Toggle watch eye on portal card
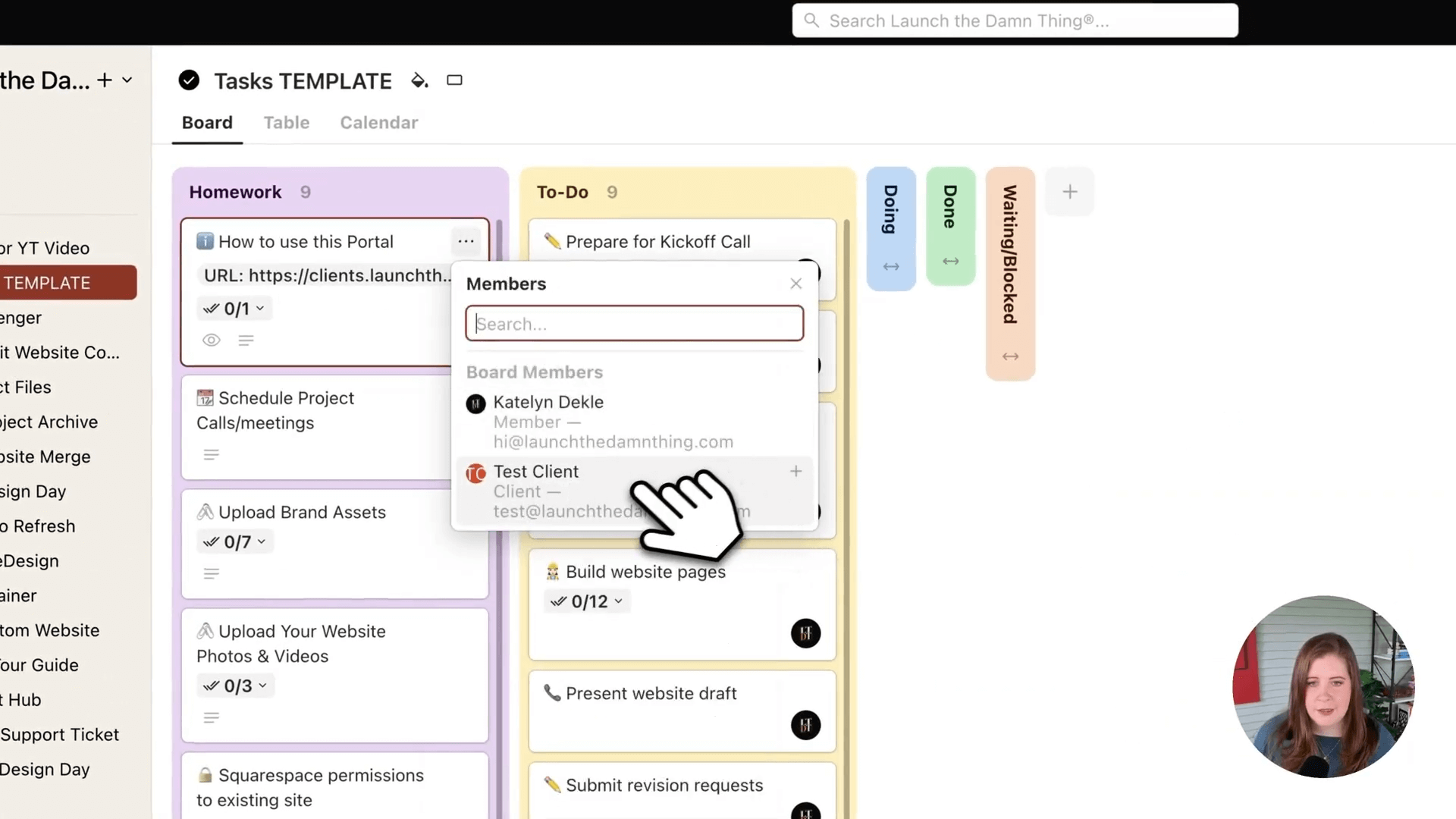 point(212,340)
